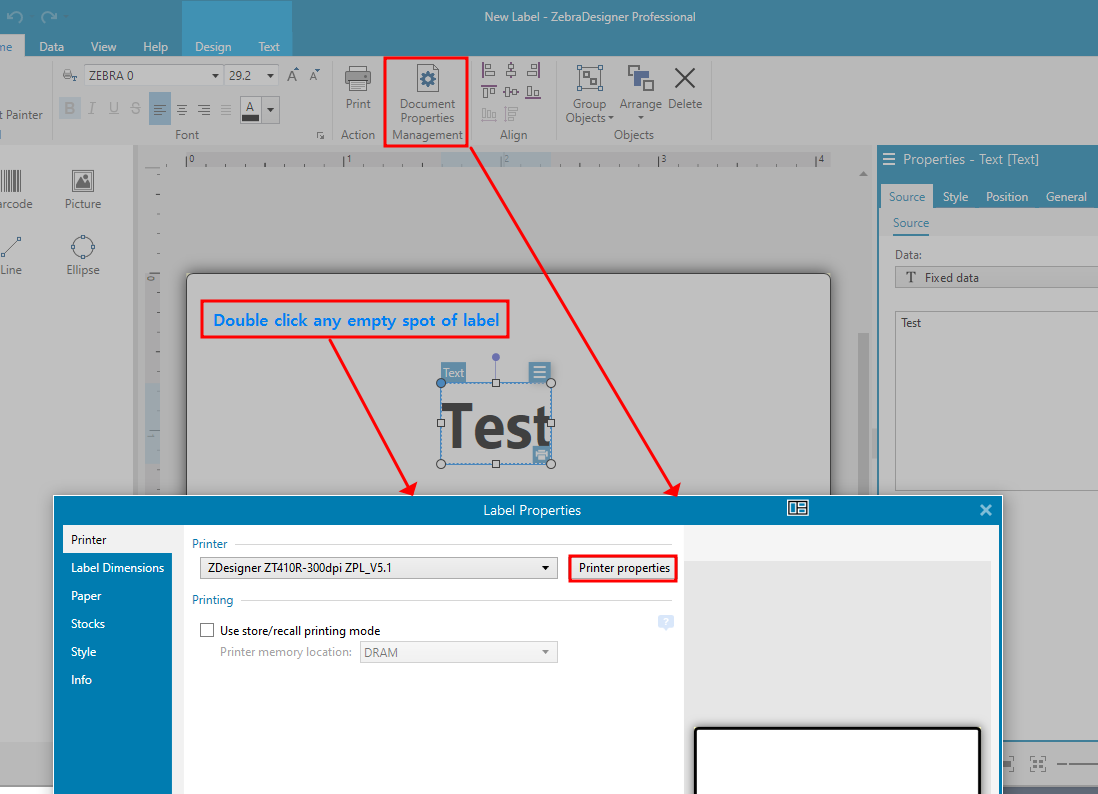The height and width of the screenshot is (794, 1098).
Task: Click the Printer properties button
Action: (x=622, y=568)
